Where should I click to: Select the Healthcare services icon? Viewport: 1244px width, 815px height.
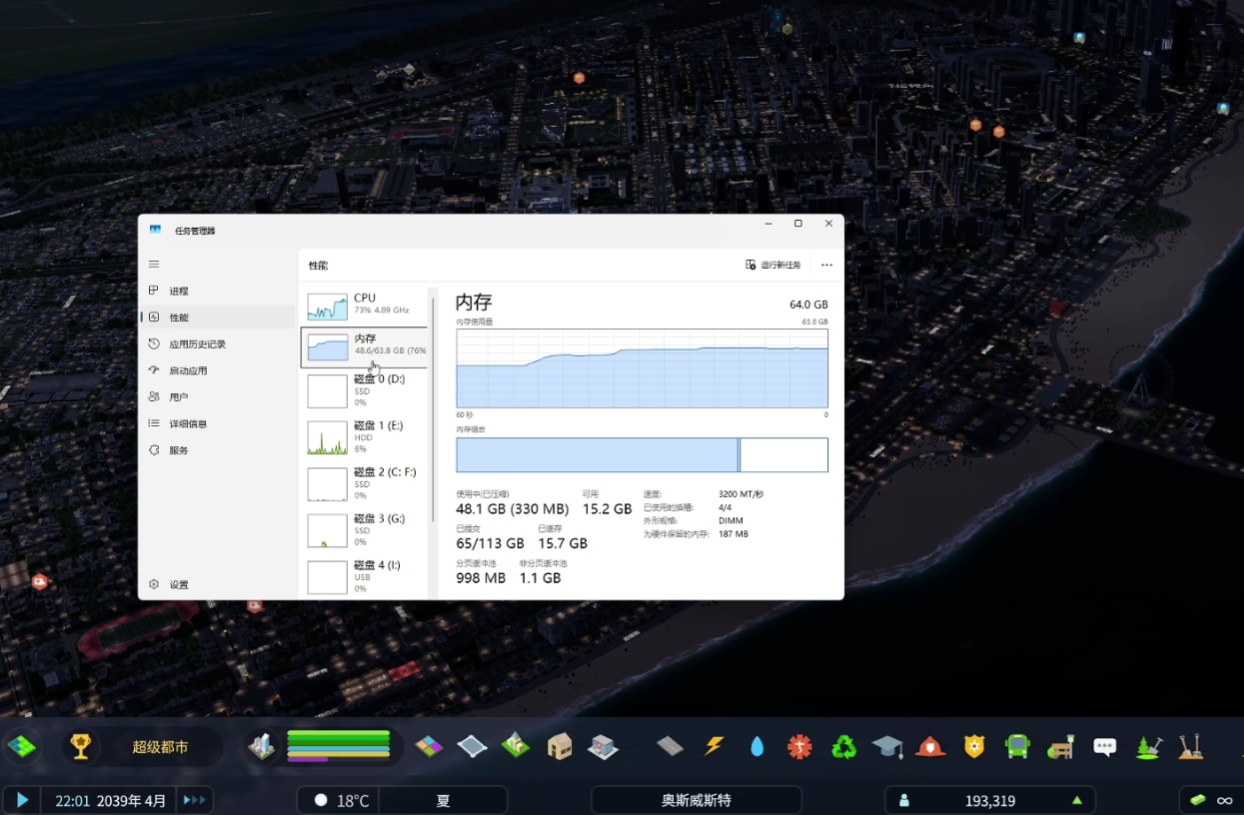pos(799,746)
